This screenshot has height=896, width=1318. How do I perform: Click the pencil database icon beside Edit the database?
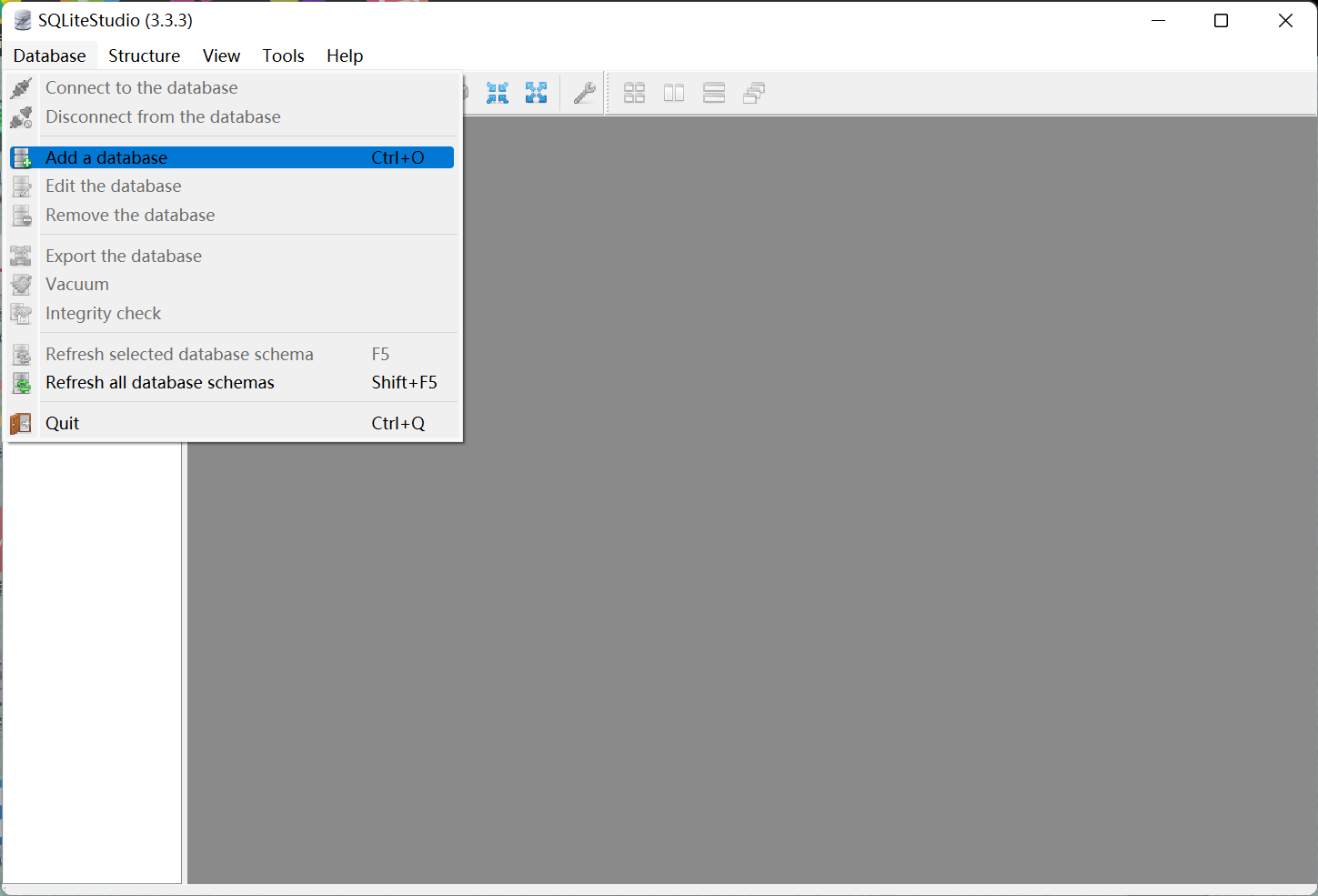tap(22, 186)
